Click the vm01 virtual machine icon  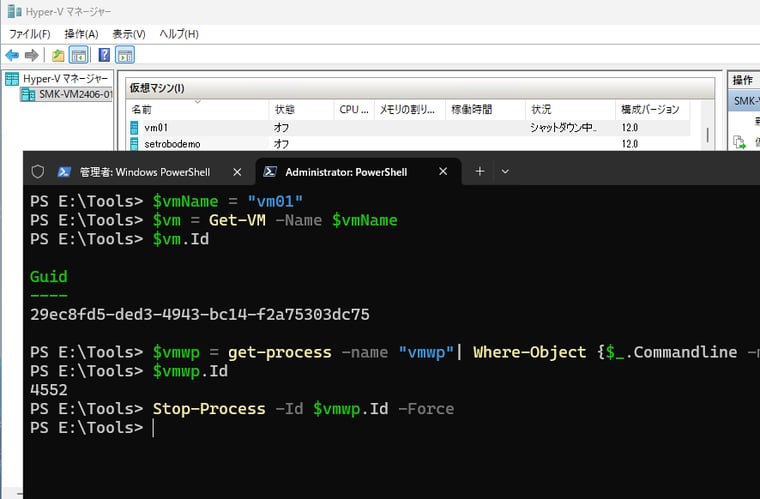pos(134,128)
